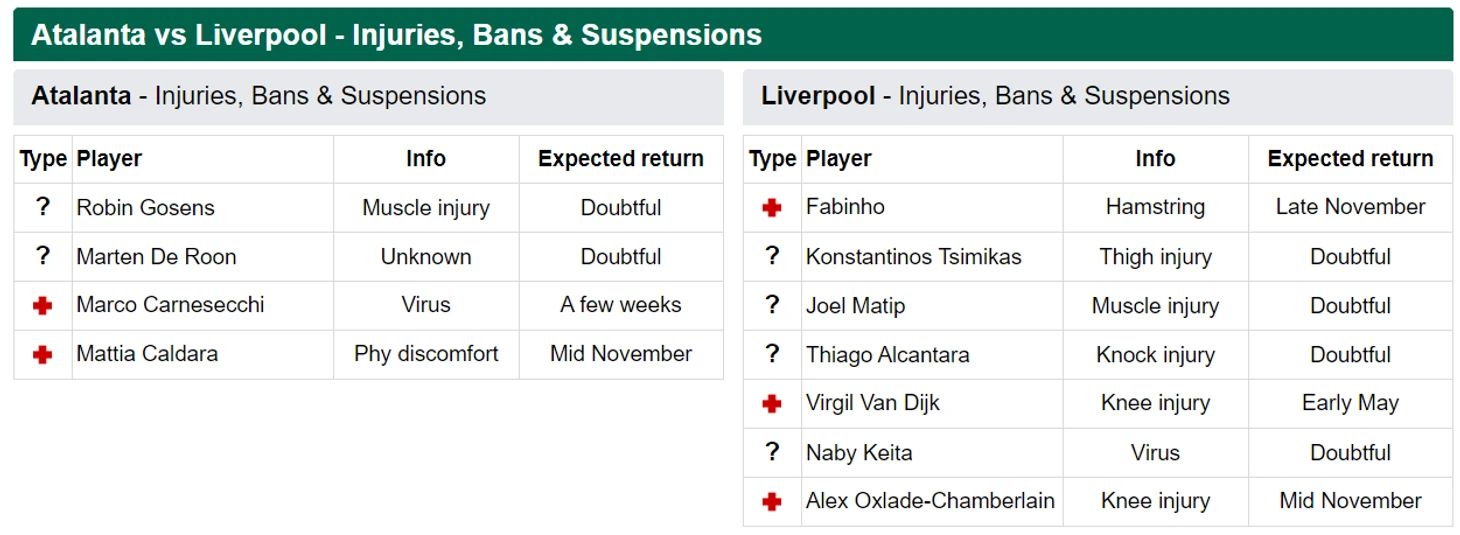This screenshot has width=1460, height=535.
Task: Click the Virgil Van Dijk player name
Action: pos(873,404)
